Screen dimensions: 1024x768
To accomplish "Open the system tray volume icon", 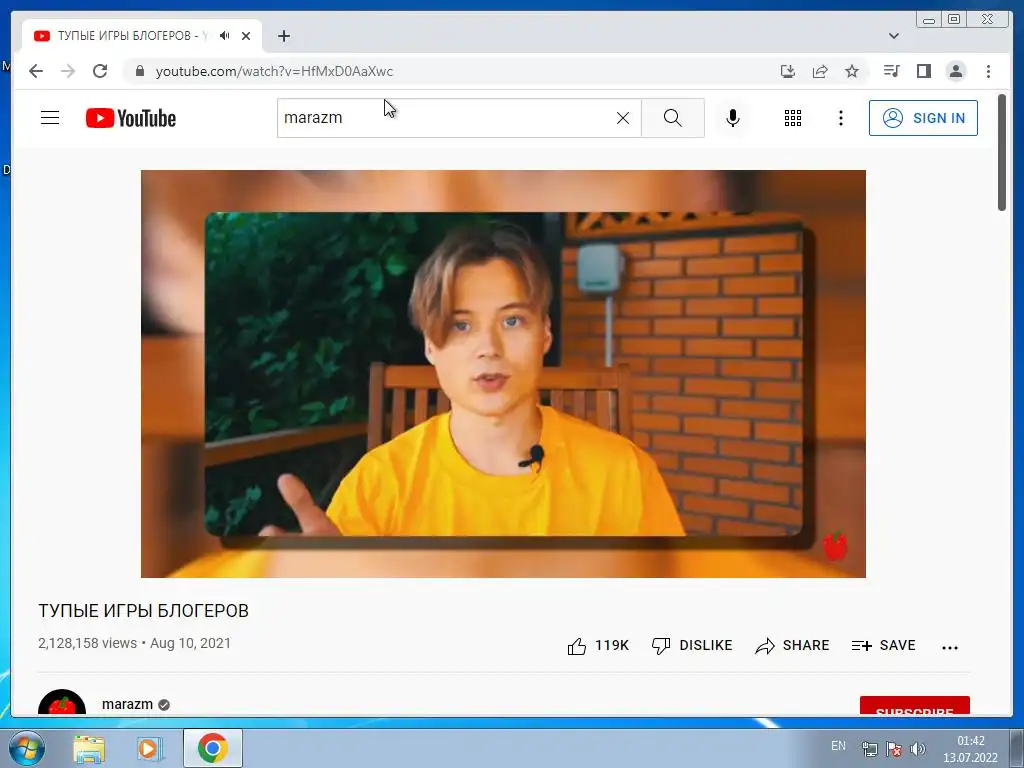I will tap(918, 749).
